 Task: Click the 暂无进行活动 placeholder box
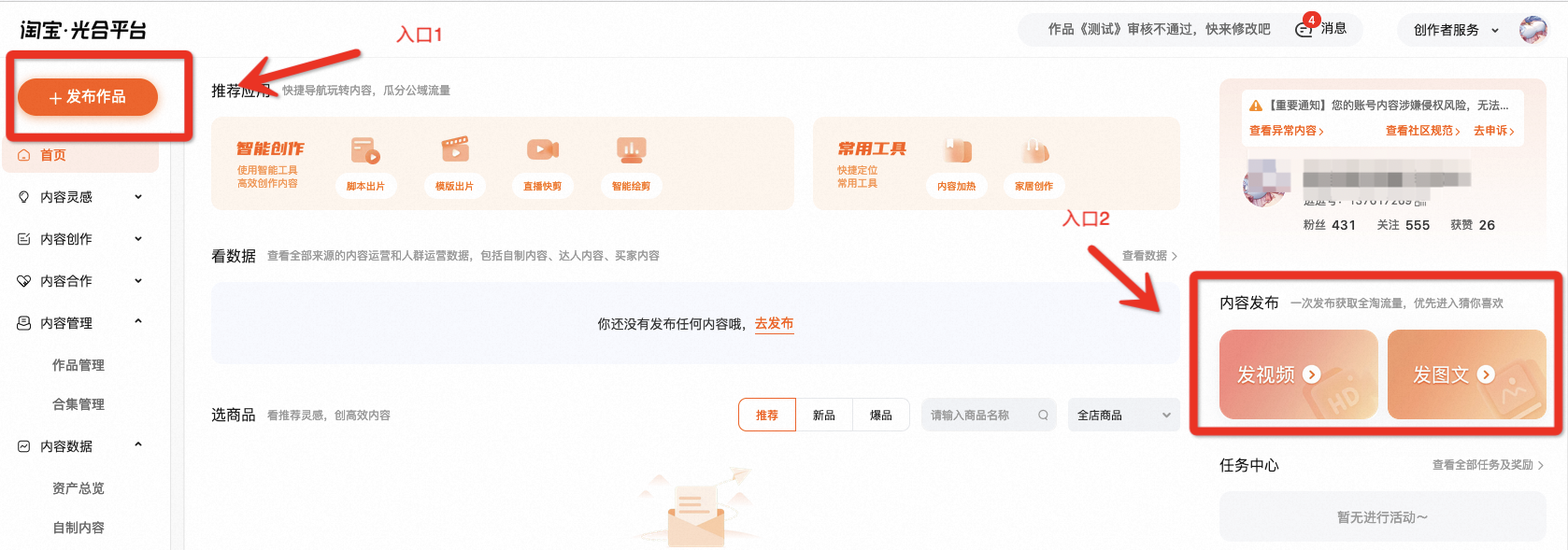[x=1383, y=517]
